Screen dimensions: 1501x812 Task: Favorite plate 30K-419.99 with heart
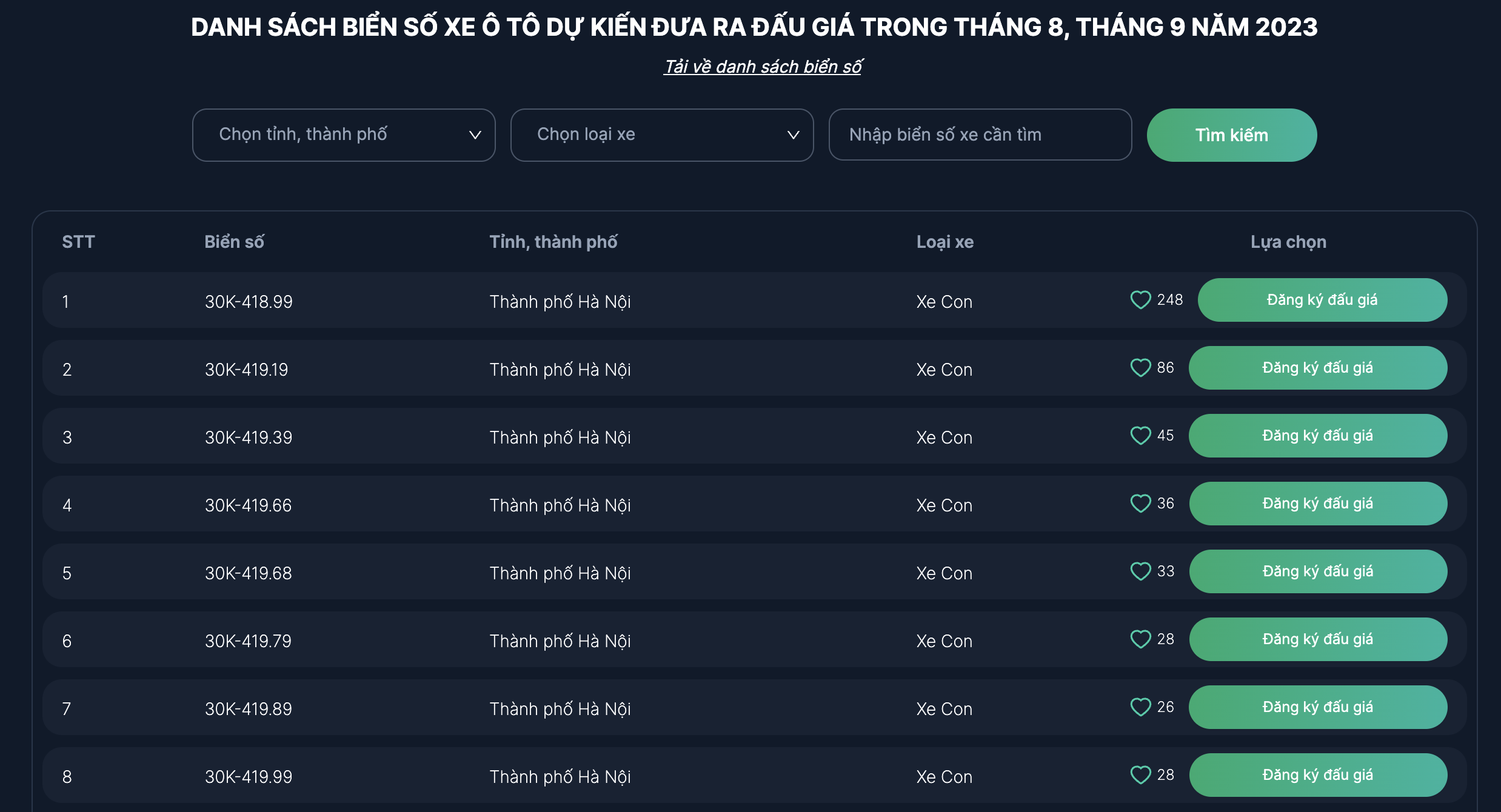[x=1140, y=775]
